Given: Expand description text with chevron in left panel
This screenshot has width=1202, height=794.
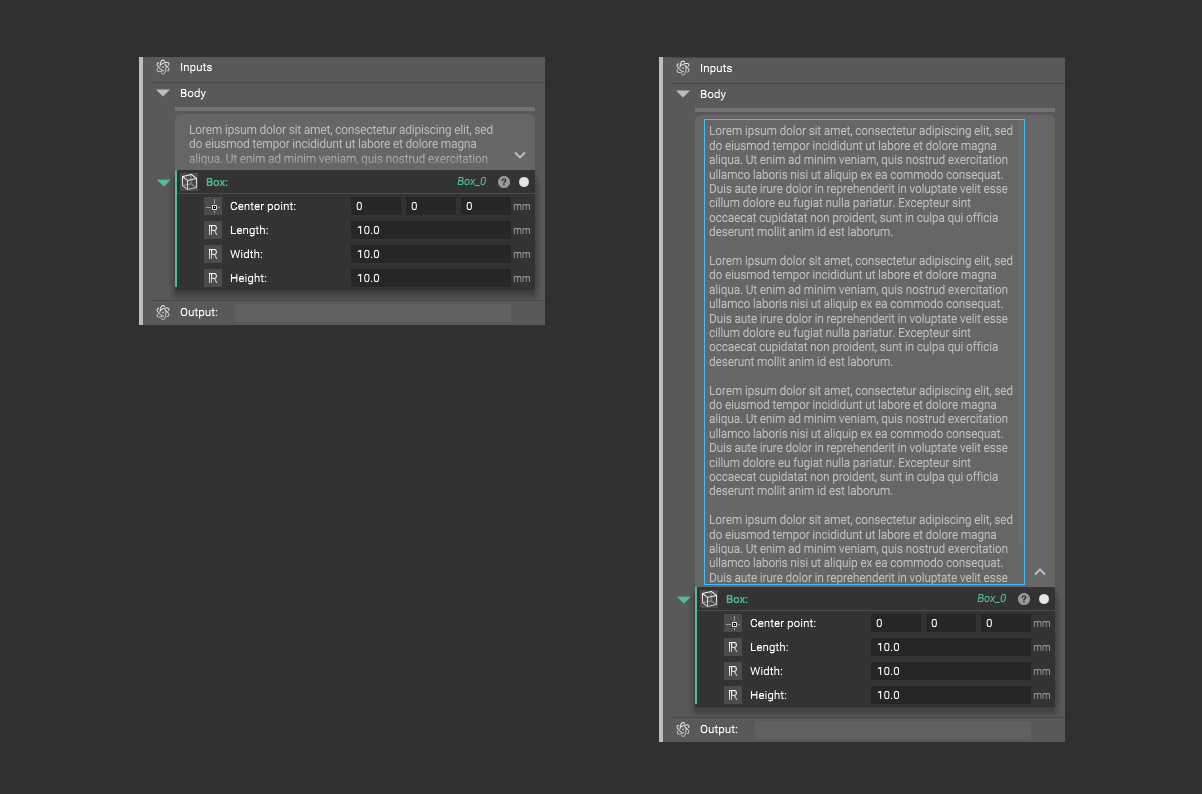Looking at the screenshot, I should pos(520,155).
